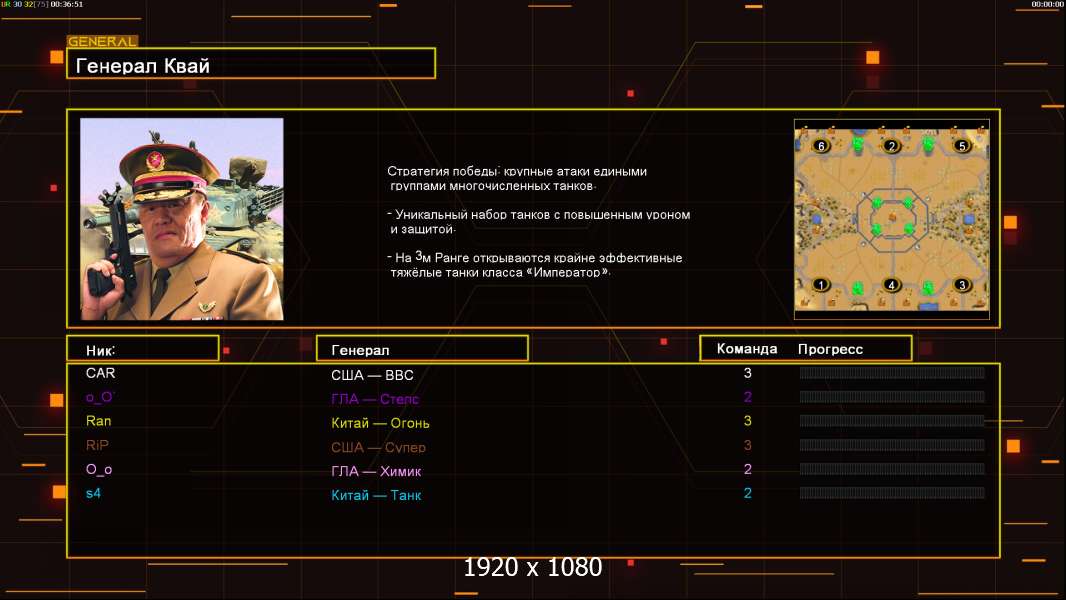Click start position 5 on the minimap

[x=961, y=145]
